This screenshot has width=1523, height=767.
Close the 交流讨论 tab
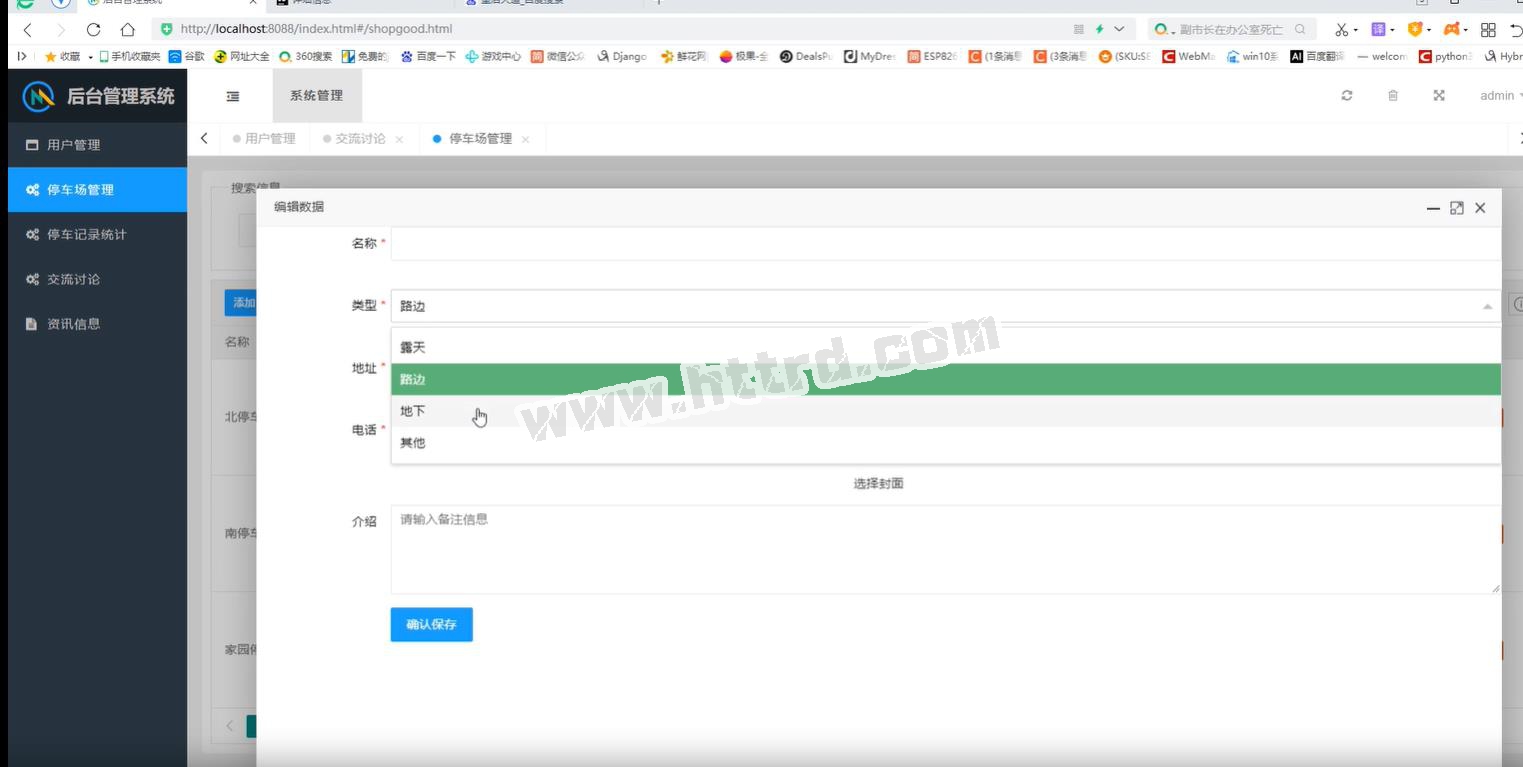coord(400,140)
